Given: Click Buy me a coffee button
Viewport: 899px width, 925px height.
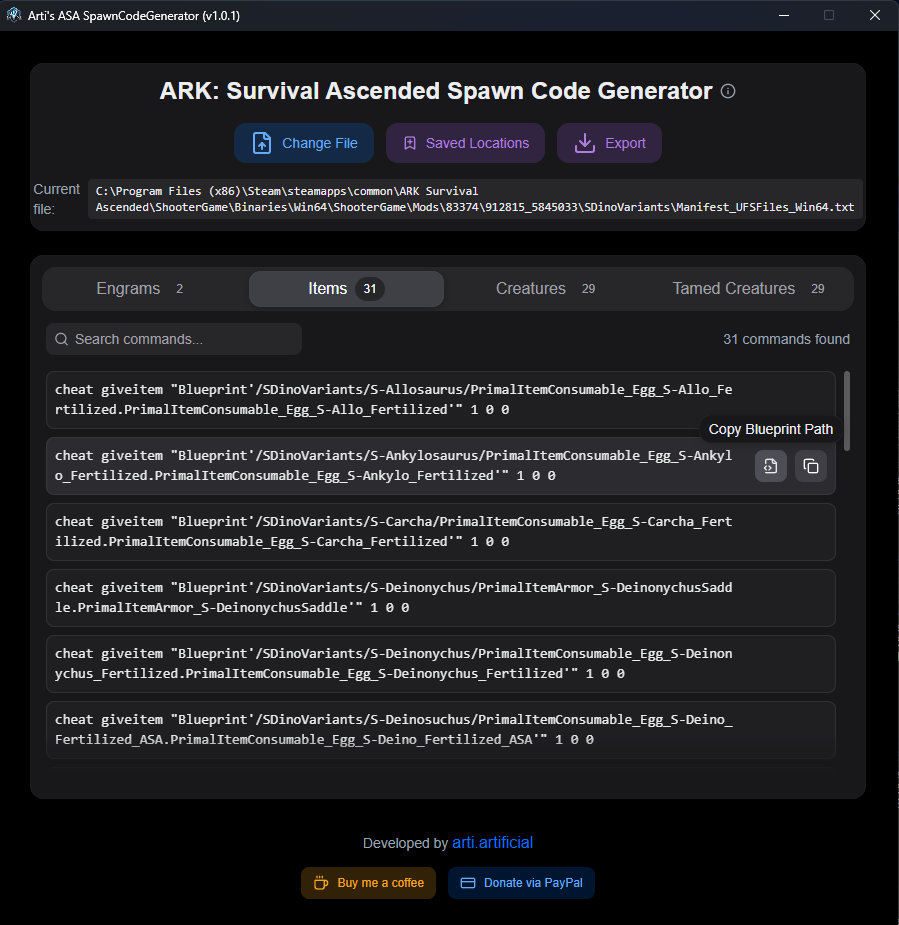Looking at the screenshot, I should [368, 883].
